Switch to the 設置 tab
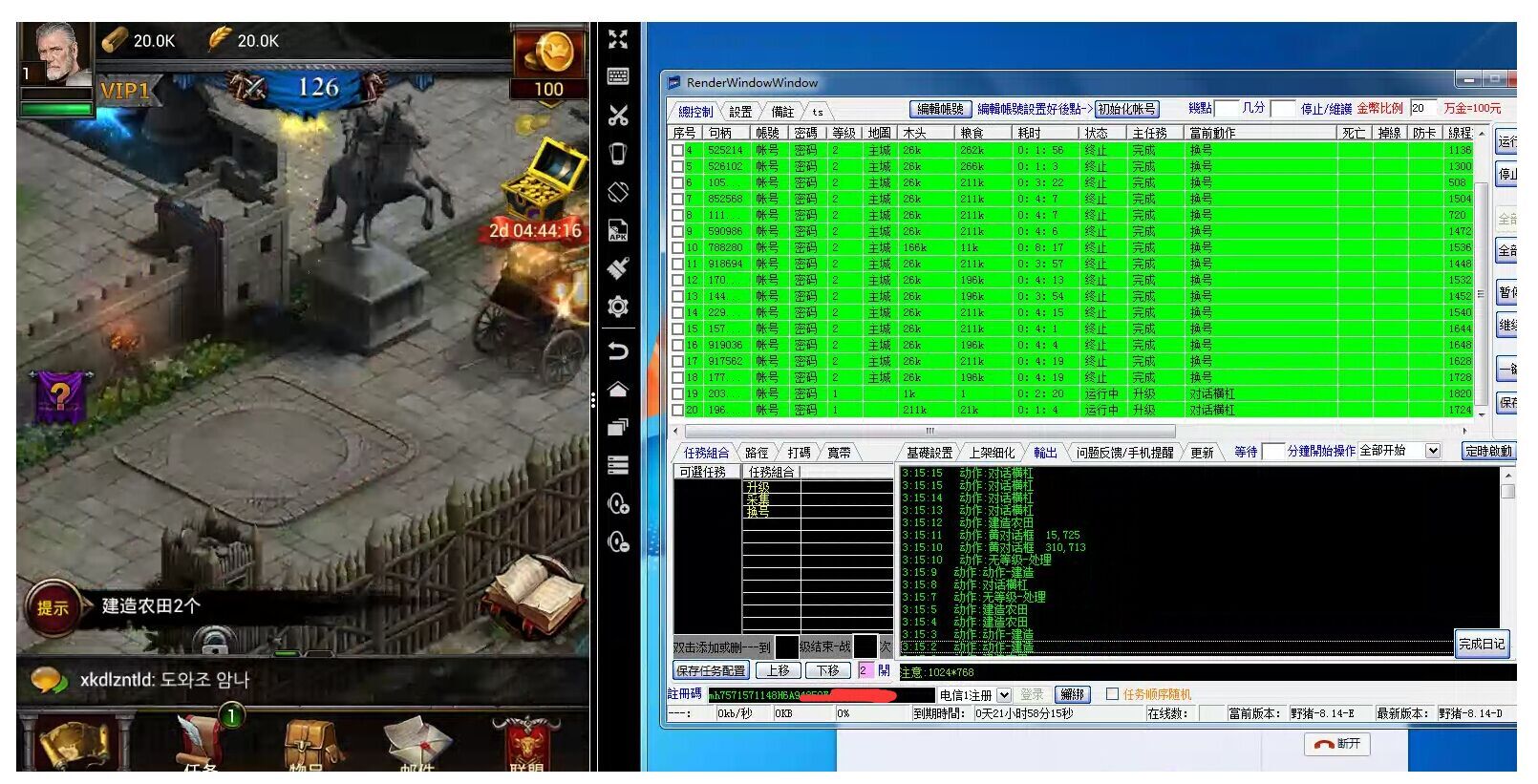1538x784 pixels. [740, 112]
